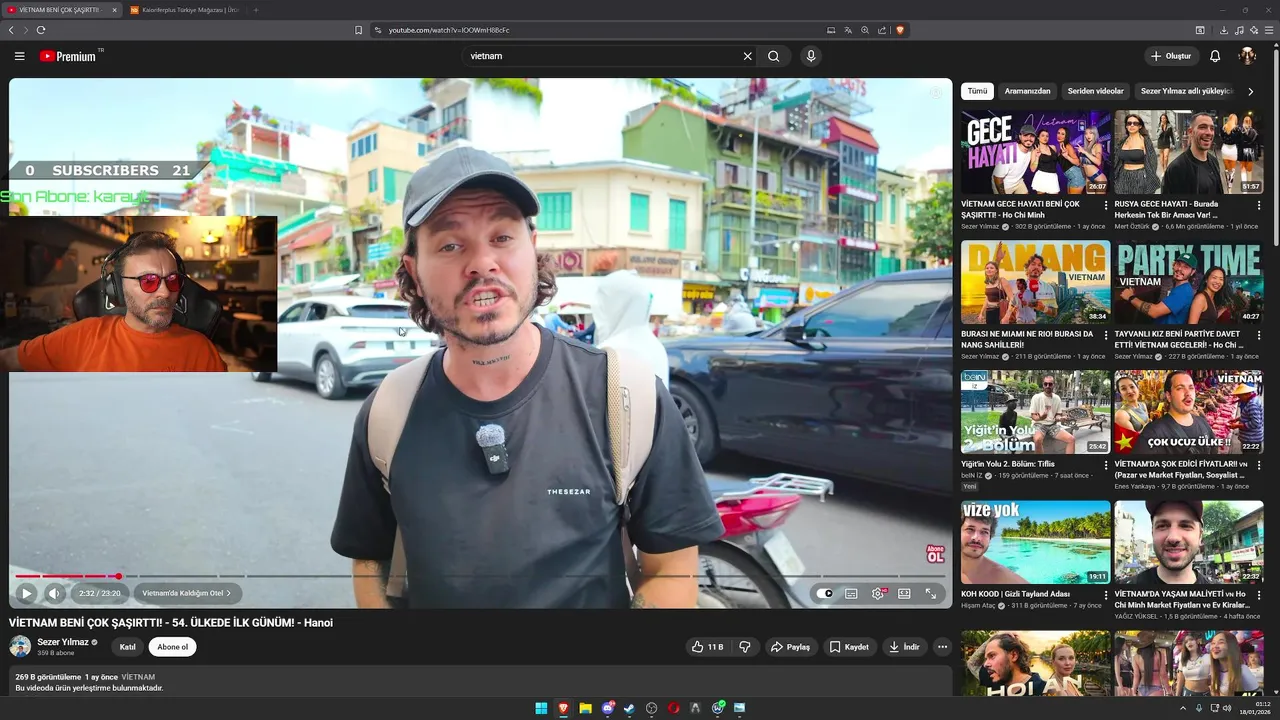Go to YouTube Premium home logo
The height and width of the screenshot is (720, 1280).
[70, 56]
